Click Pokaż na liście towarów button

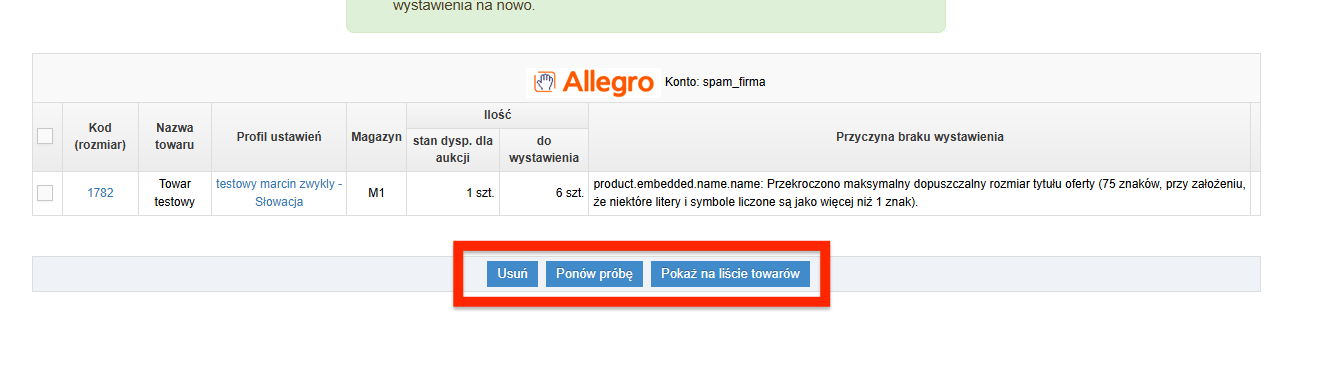click(x=730, y=274)
